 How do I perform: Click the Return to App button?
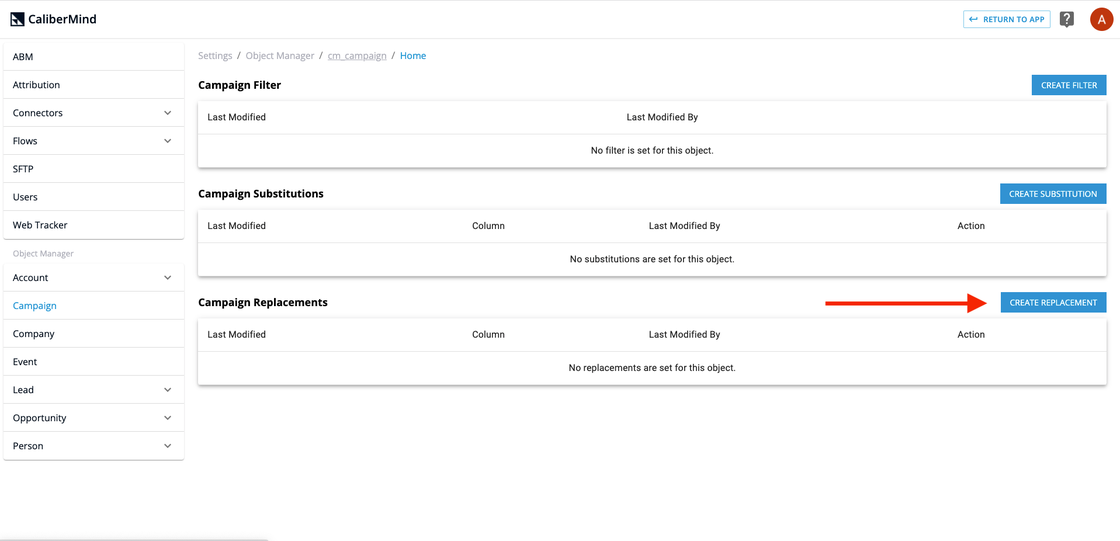pyautogui.click(x=1007, y=19)
